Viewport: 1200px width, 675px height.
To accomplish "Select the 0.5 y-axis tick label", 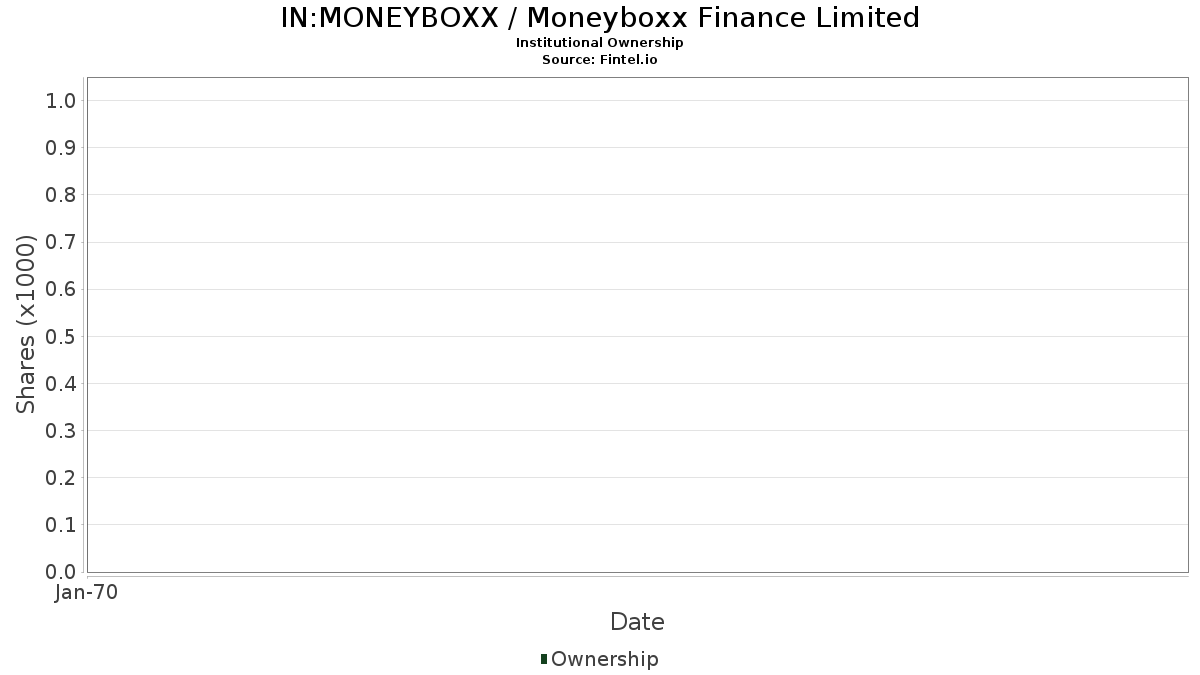I will click(x=61, y=336).
